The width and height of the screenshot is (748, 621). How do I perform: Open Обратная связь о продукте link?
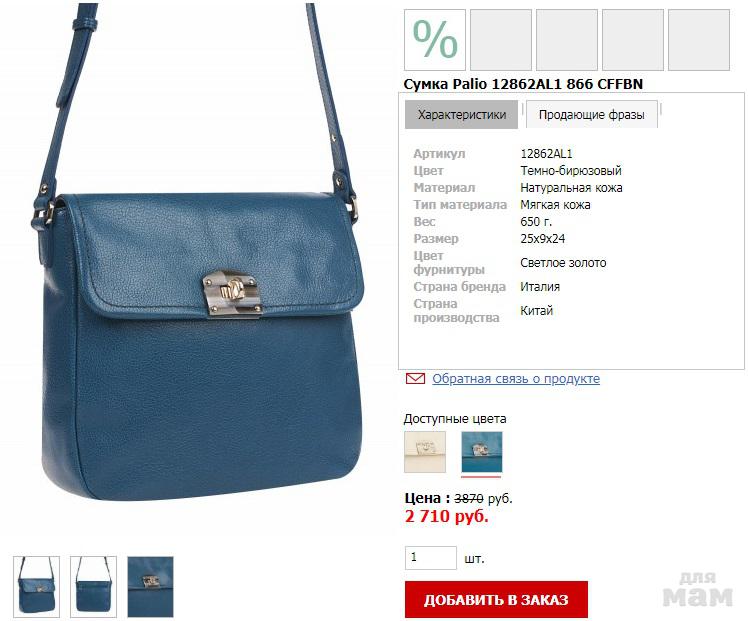click(516, 379)
